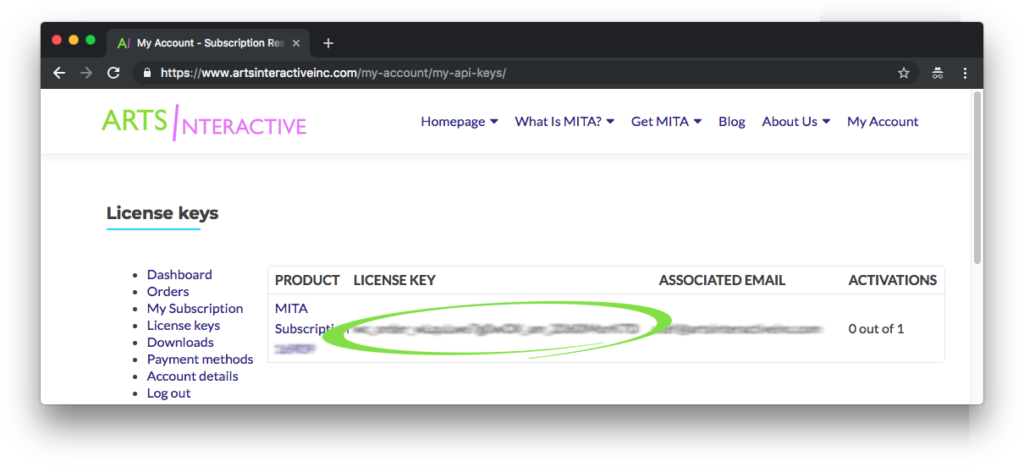Expand the Get MITA dropdown
This screenshot has width=1024, height=467.
pyautogui.click(x=666, y=122)
